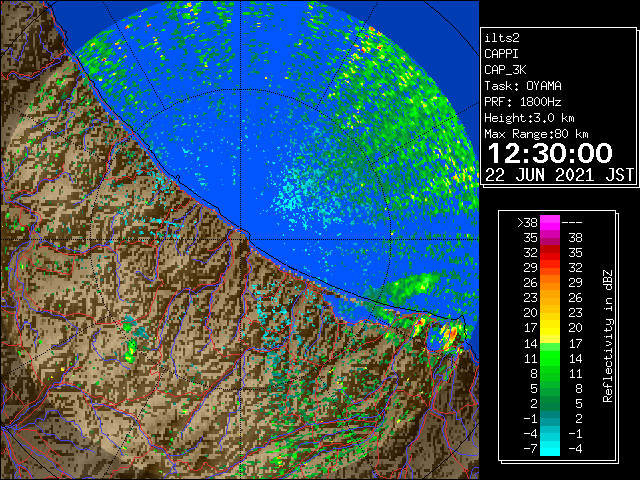Select the 'ilts2' site label
The height and width of the screenshot is (480, 640).
tap(502, 38)
